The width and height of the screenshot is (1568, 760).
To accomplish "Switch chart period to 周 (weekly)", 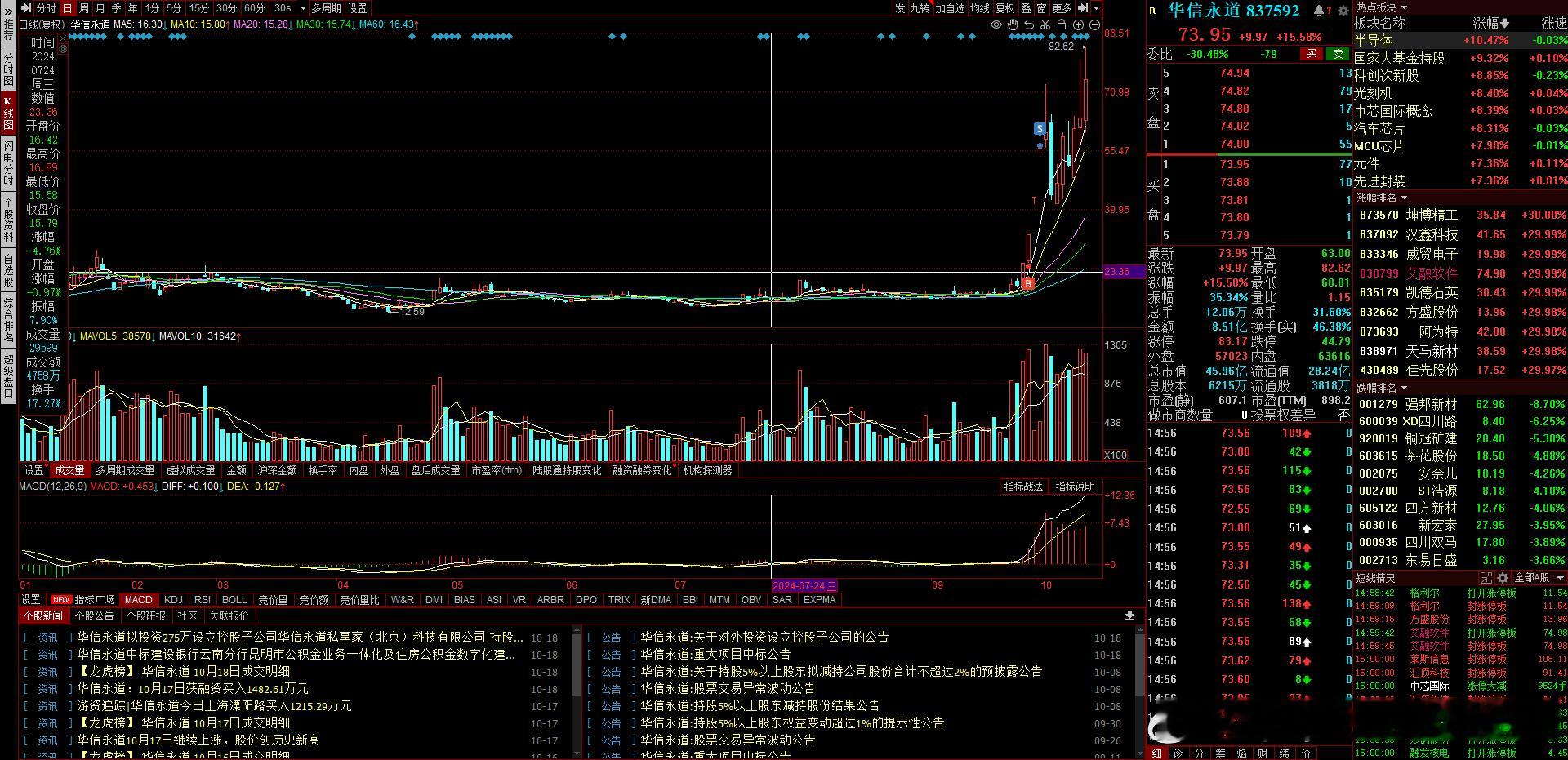I will [x=84, y=8].
